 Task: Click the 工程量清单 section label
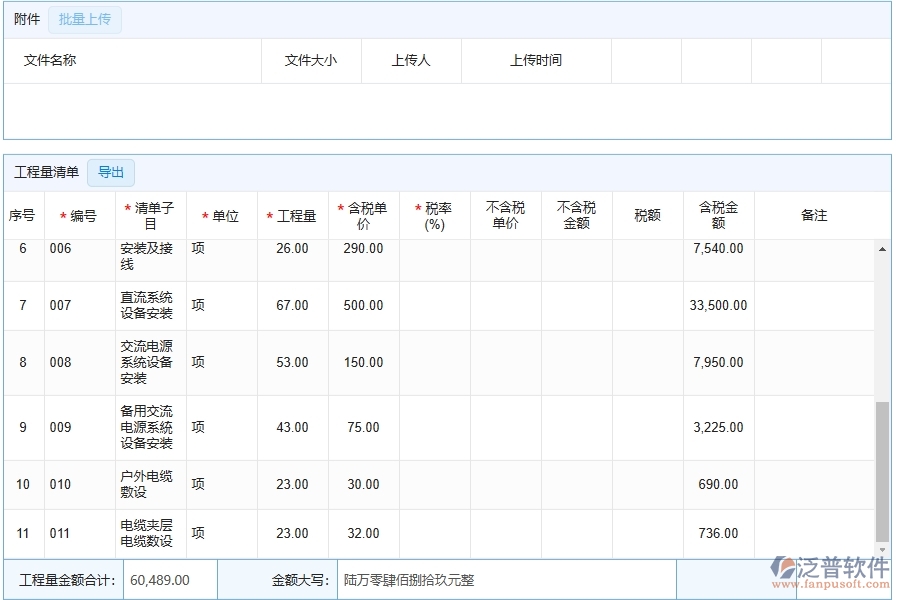(45, 171)
